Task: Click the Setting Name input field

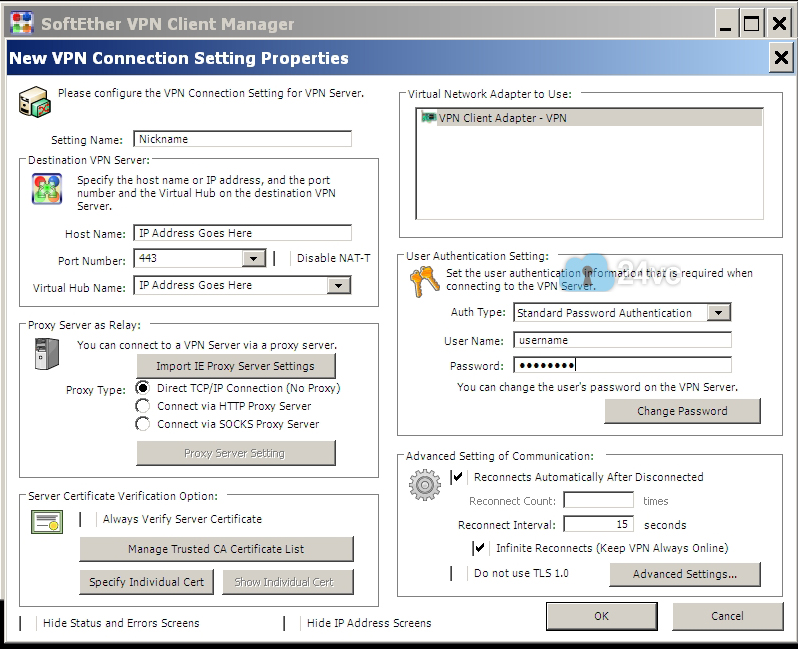Action: [x=242, y=139]
